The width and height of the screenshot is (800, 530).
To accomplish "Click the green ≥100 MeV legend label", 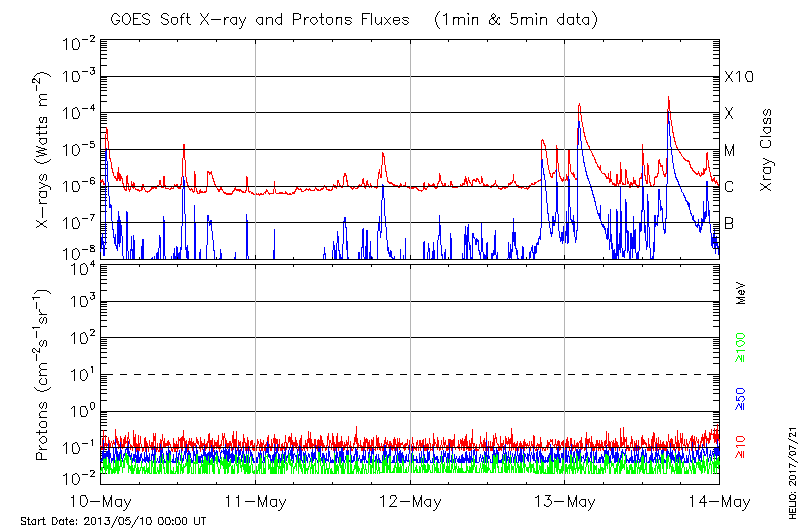I will 741,346.
